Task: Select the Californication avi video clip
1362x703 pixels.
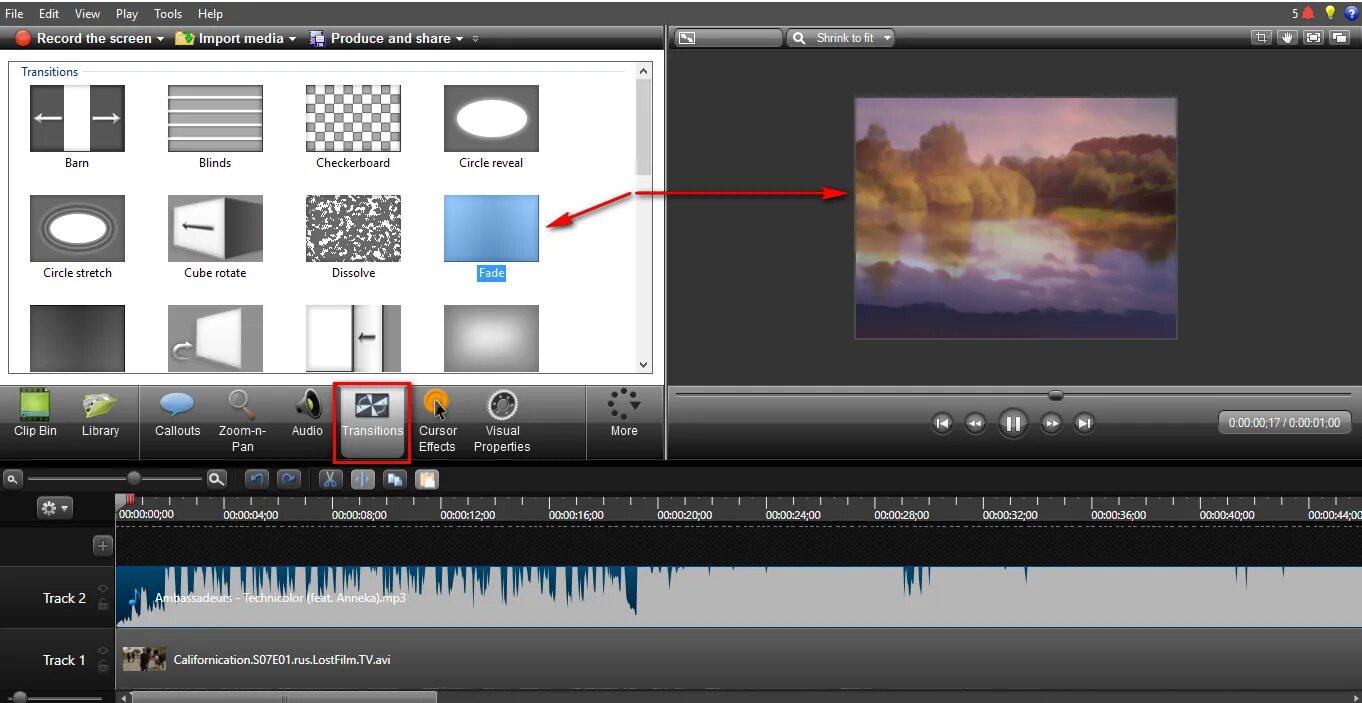Action: (x=739, y=659)
